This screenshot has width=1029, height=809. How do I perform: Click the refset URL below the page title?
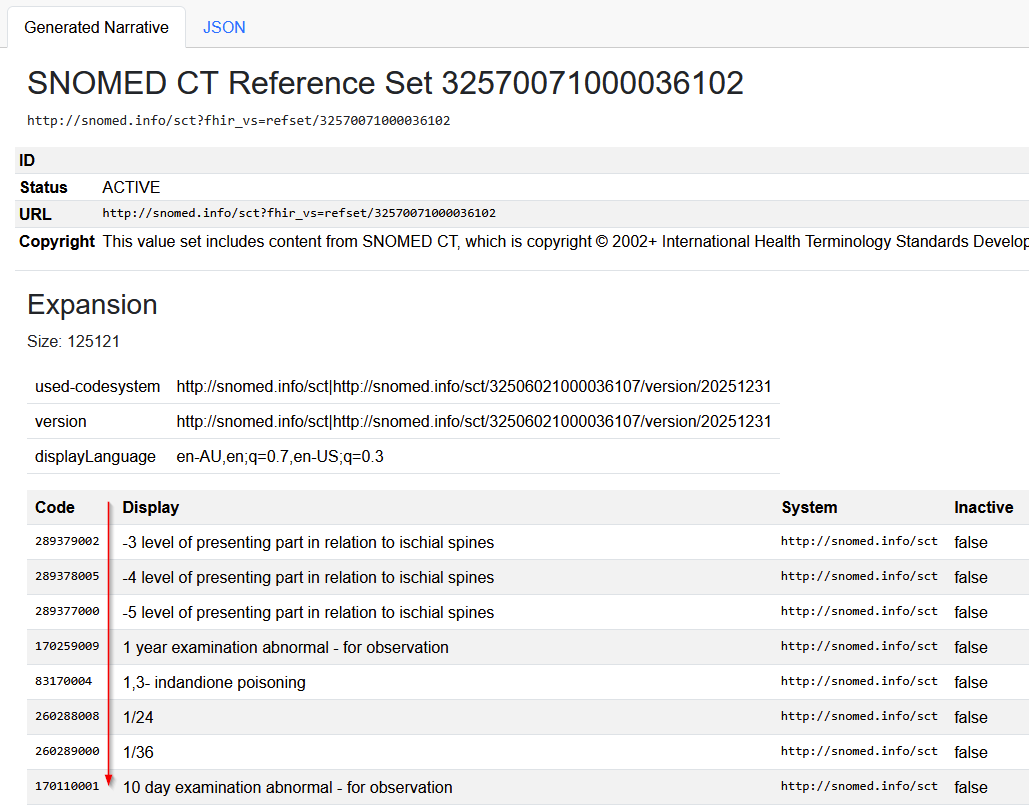click(x=238, y=121)
